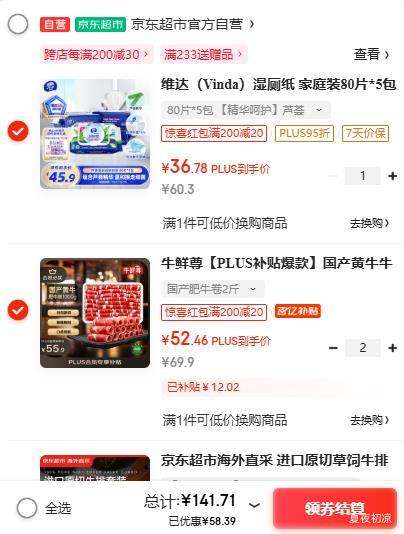Screen dimensions: 404x534
Task: Click the 百亿补贴 orange badge
Action: point(298,311)
